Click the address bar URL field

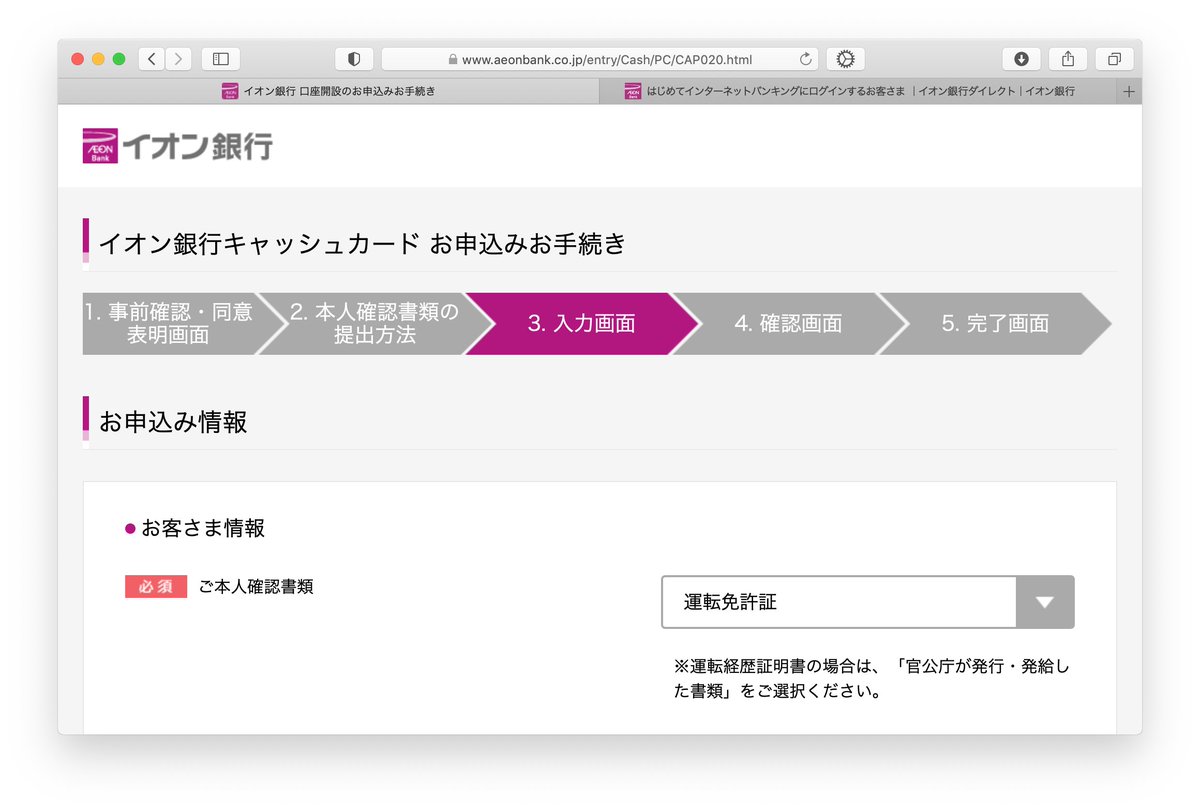click(x=600, y=59)
